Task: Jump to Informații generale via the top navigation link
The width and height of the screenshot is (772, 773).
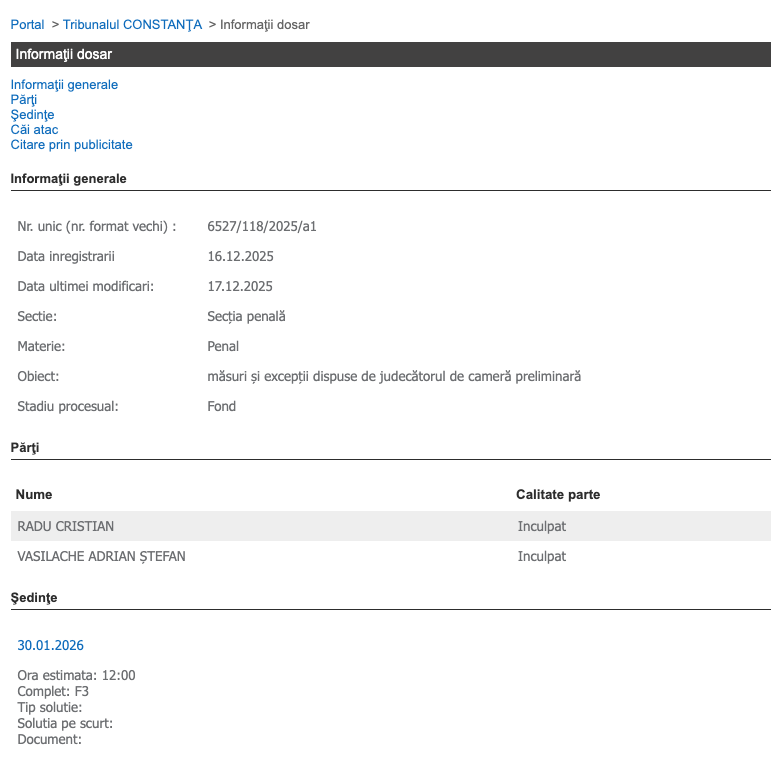Action: pyautogui.click(x=64, y=85)
